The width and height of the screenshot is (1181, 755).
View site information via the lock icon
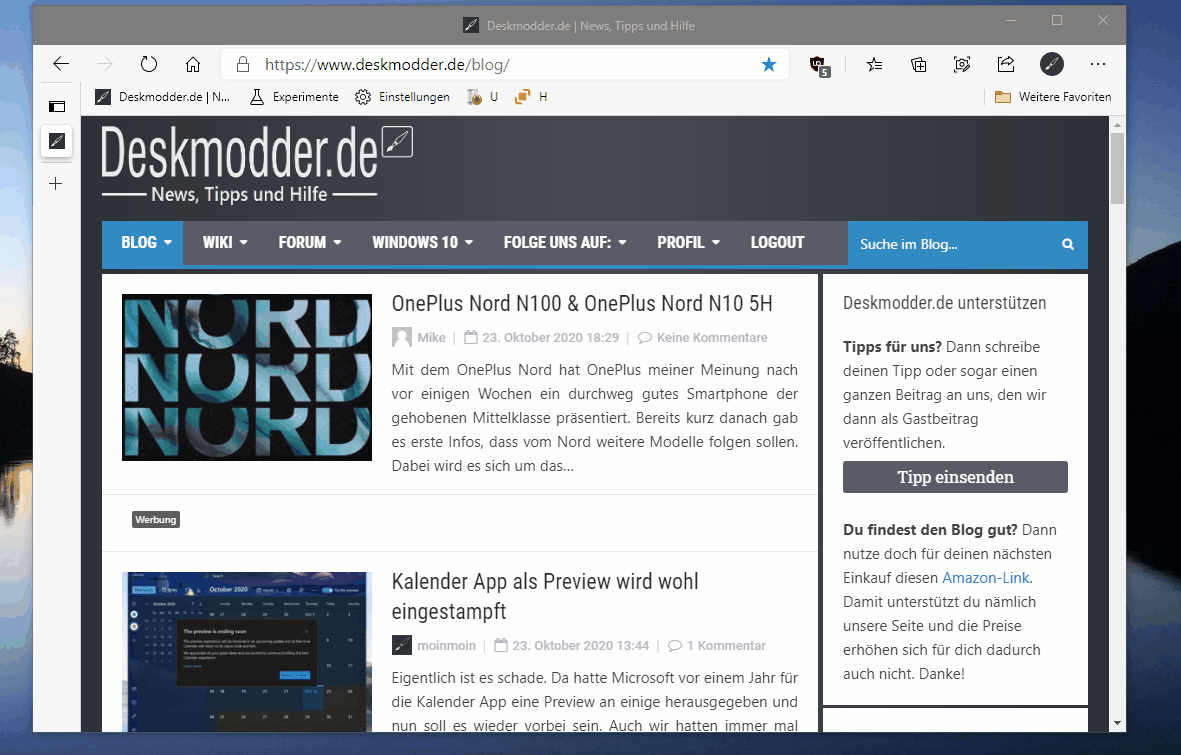point(243,64)
